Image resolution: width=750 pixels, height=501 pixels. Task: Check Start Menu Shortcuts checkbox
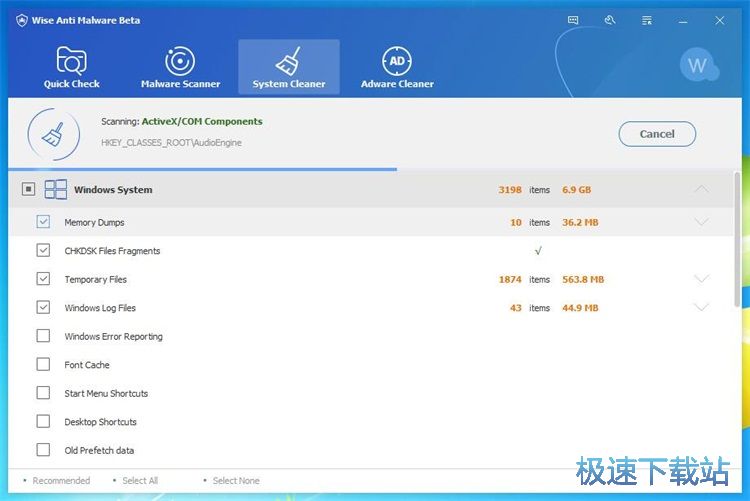pyautogui.click(x=43, y=393)
